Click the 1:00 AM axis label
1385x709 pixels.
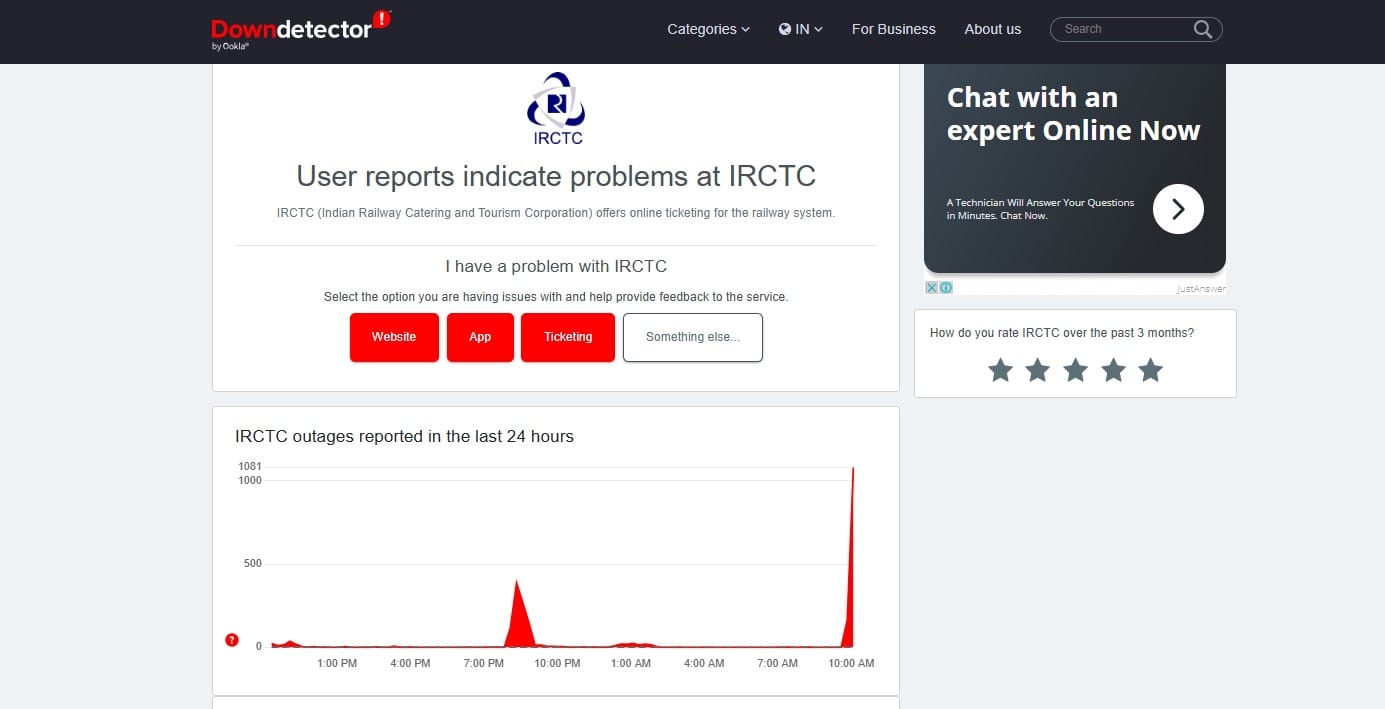coord(631,663)
